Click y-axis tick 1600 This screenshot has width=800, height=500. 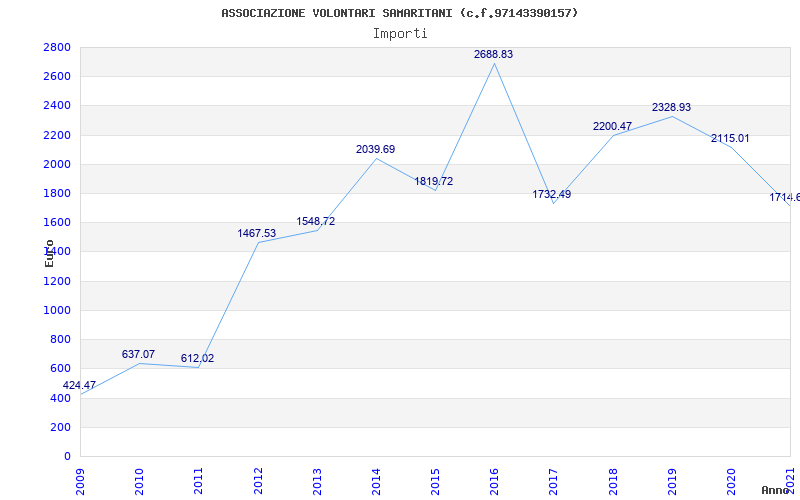click(x=57, y=222)
